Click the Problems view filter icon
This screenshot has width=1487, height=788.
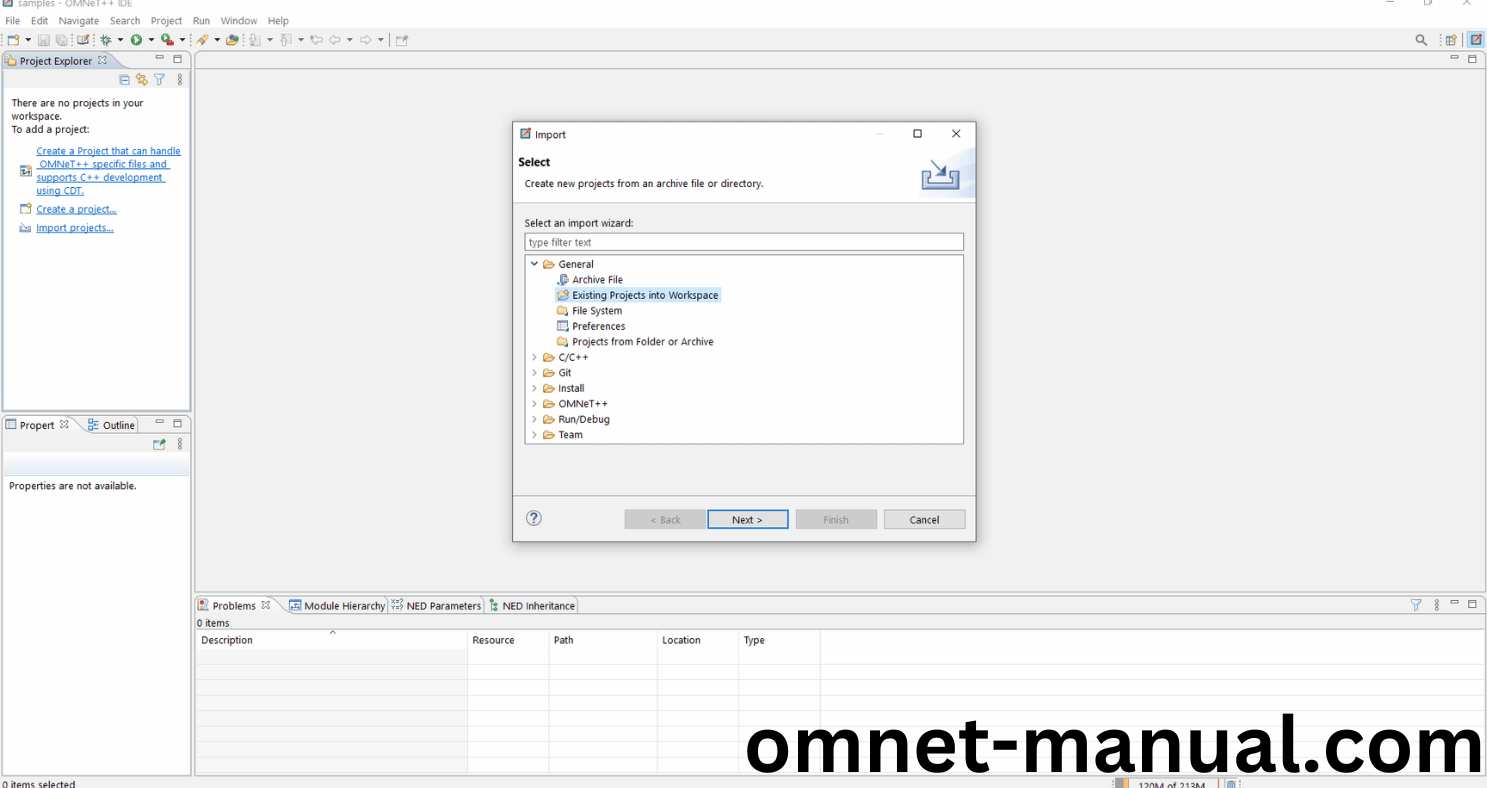[x=1415, y=605]
